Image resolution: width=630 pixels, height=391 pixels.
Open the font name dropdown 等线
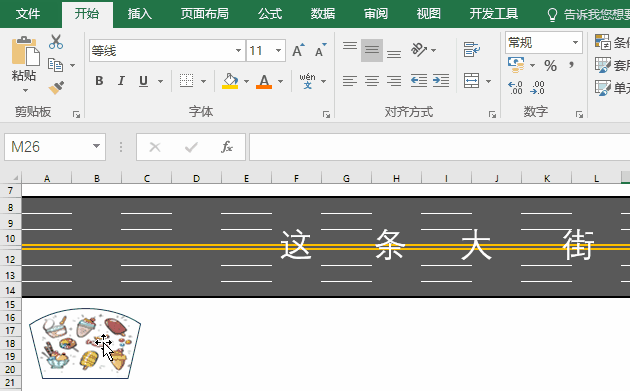coord(238,51)
